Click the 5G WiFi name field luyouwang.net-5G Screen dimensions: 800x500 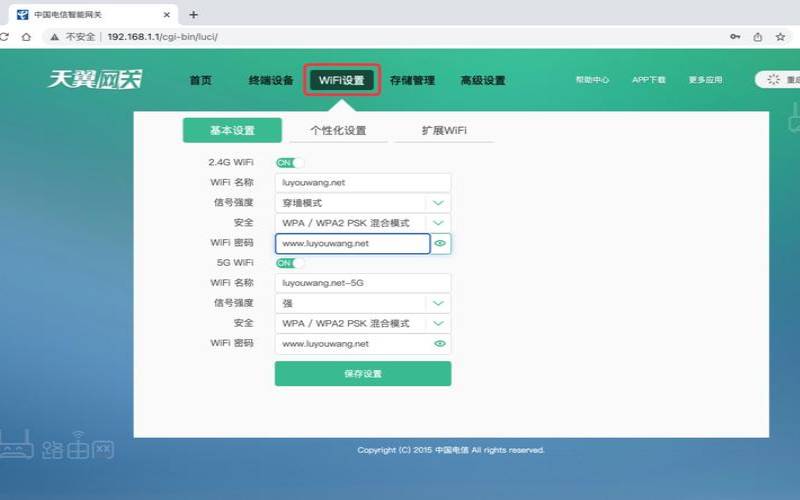click(x=363, y=283)
